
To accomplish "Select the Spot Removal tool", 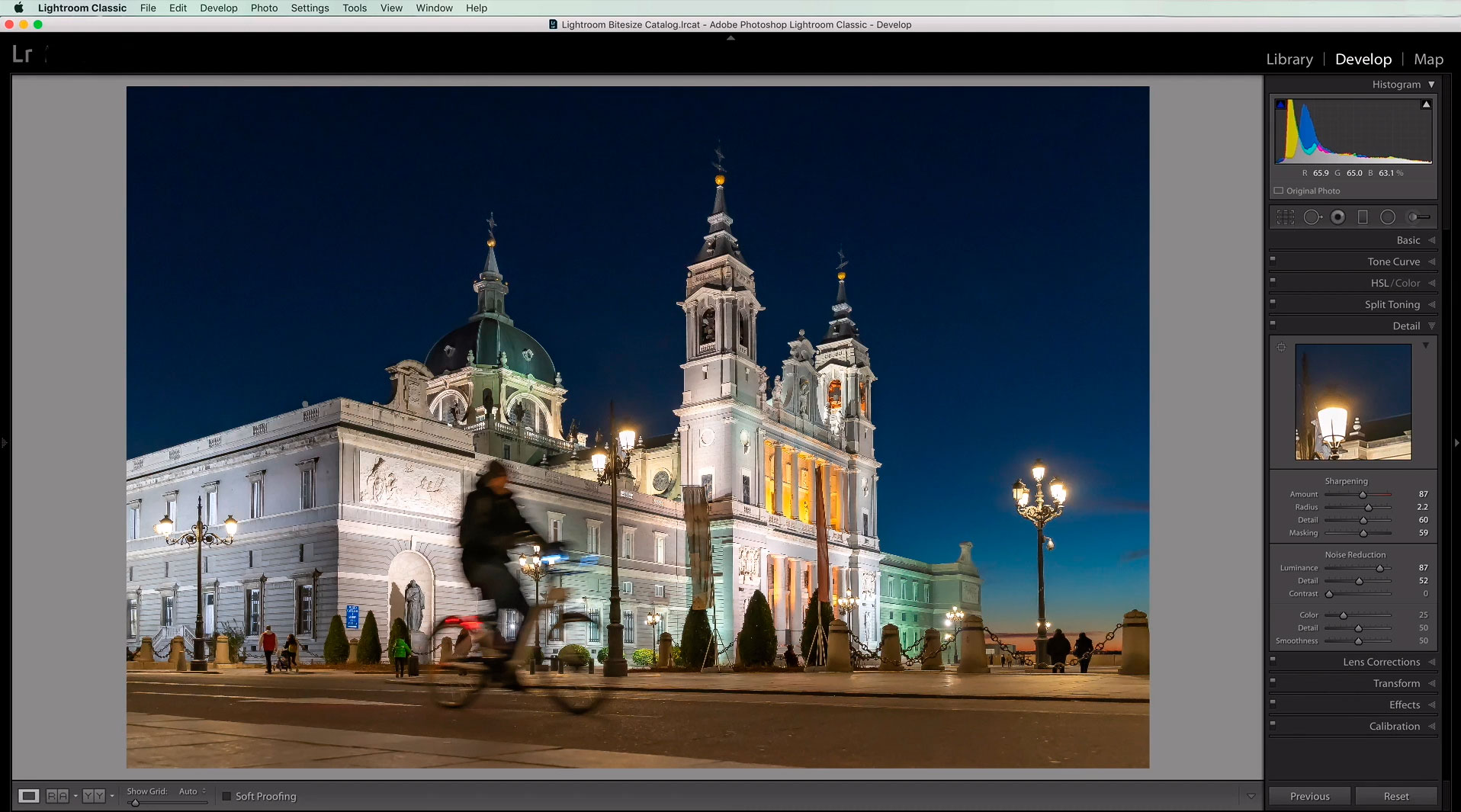I will pyautogui.click(x=1312, y=217).
